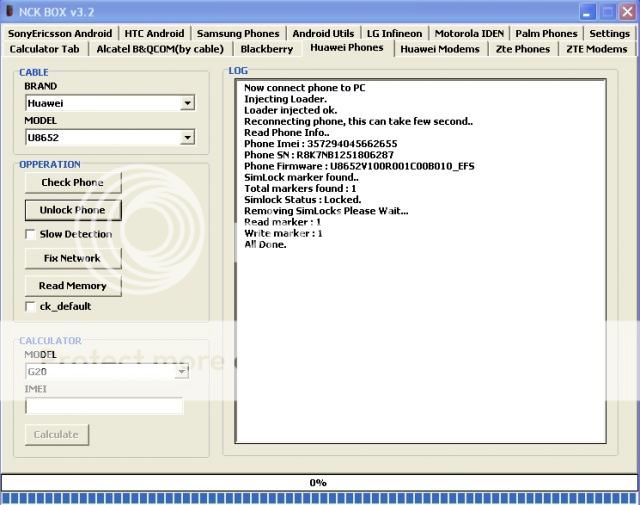Open the HTC Android tab
The height and width of the screenshot is (505, 640).
pos(154,33)
